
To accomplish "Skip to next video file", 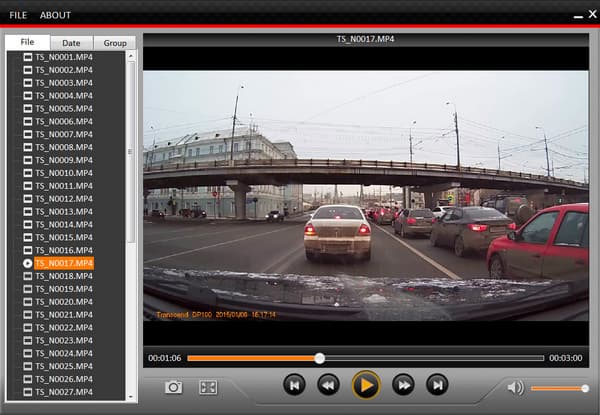I will pos(437,385).
